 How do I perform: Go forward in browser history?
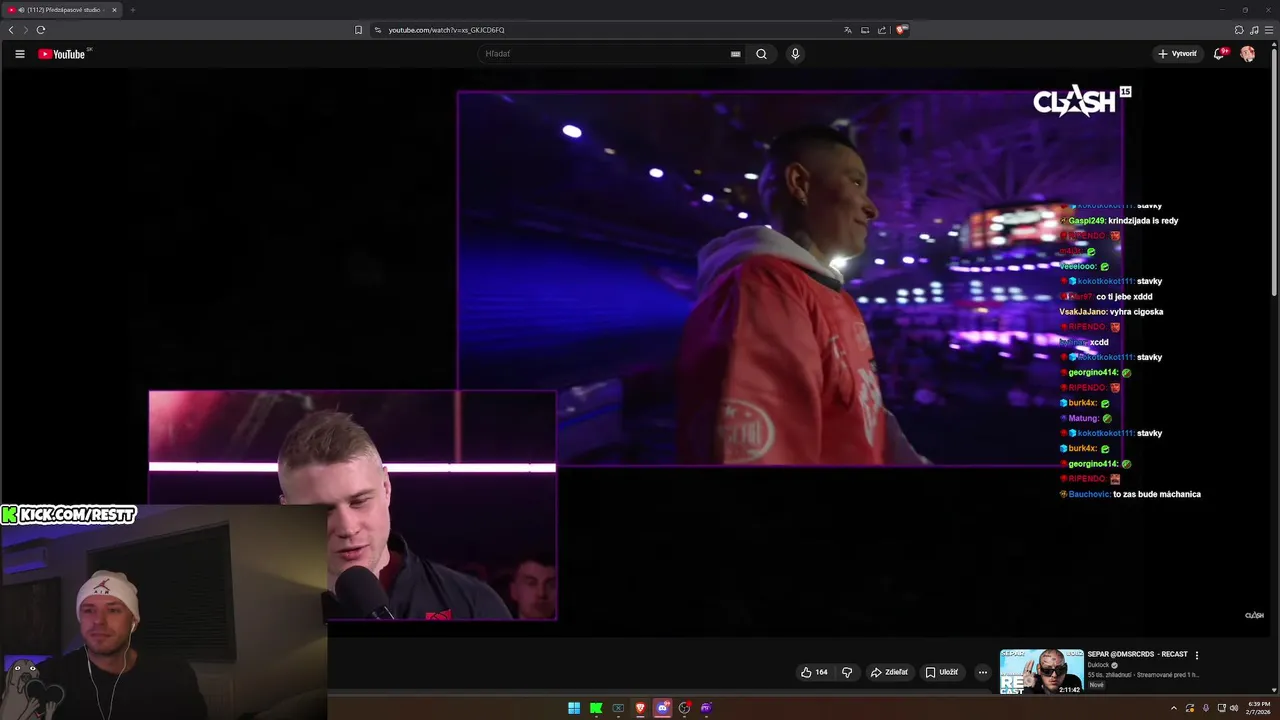(x=26, y=30)
